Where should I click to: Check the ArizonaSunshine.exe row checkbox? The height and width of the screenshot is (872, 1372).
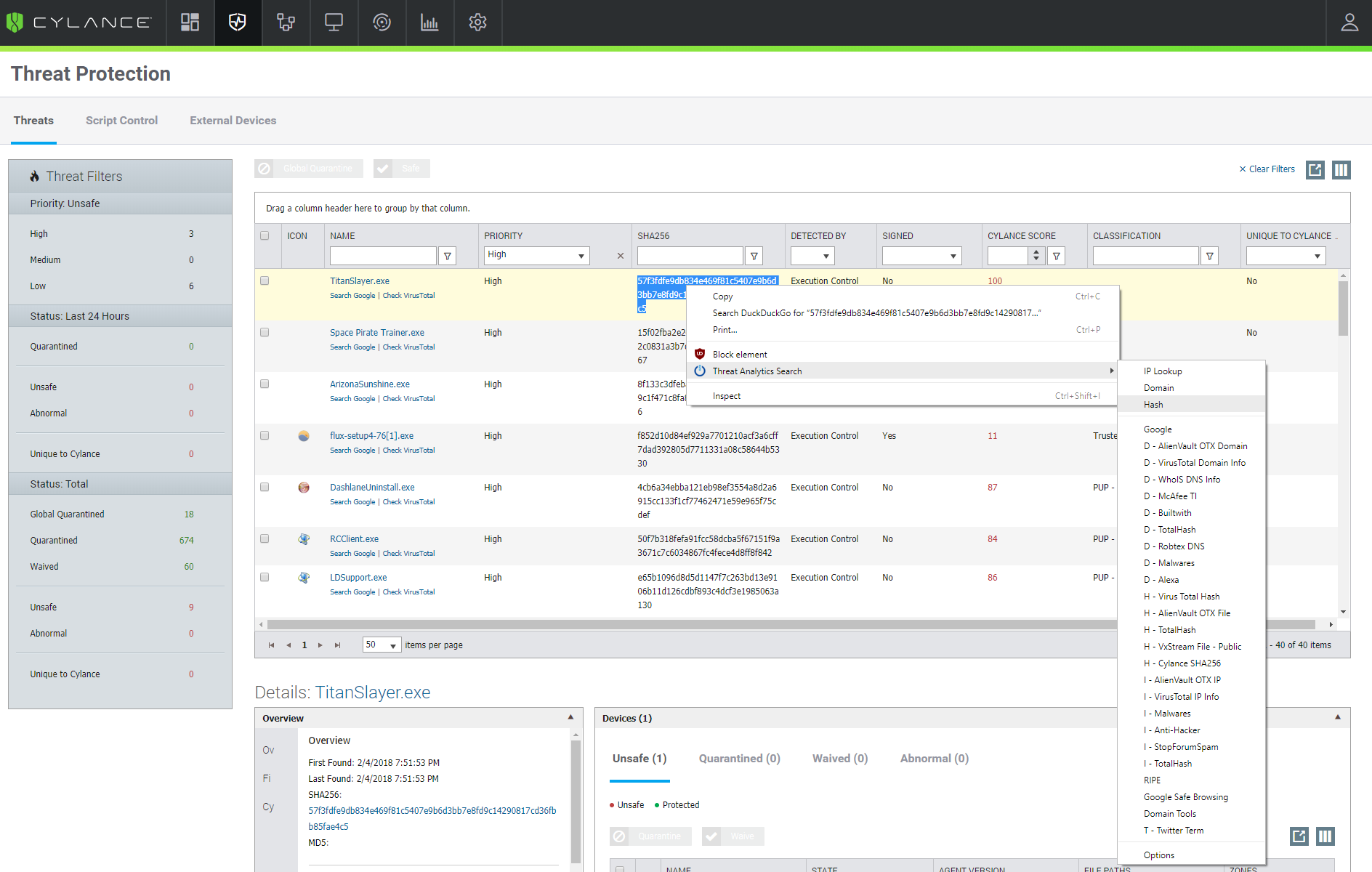click(265, 384)
